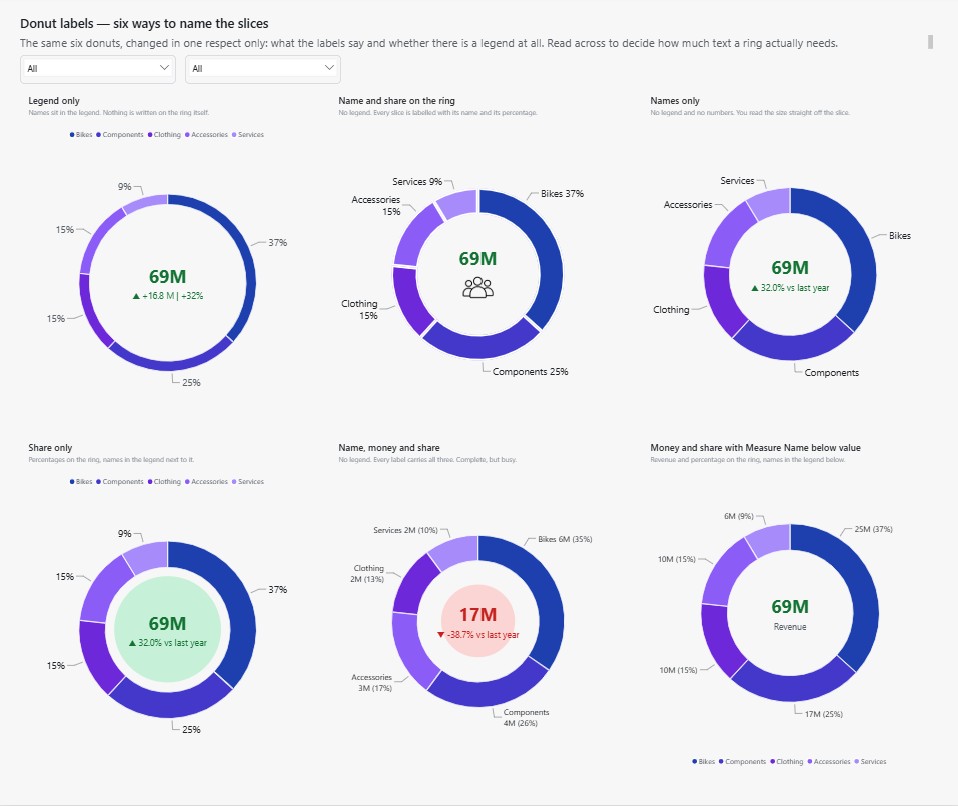Open the first All slicer dropdown
Image resolution: width=958 pixels, height=806 pixels.
98,68
